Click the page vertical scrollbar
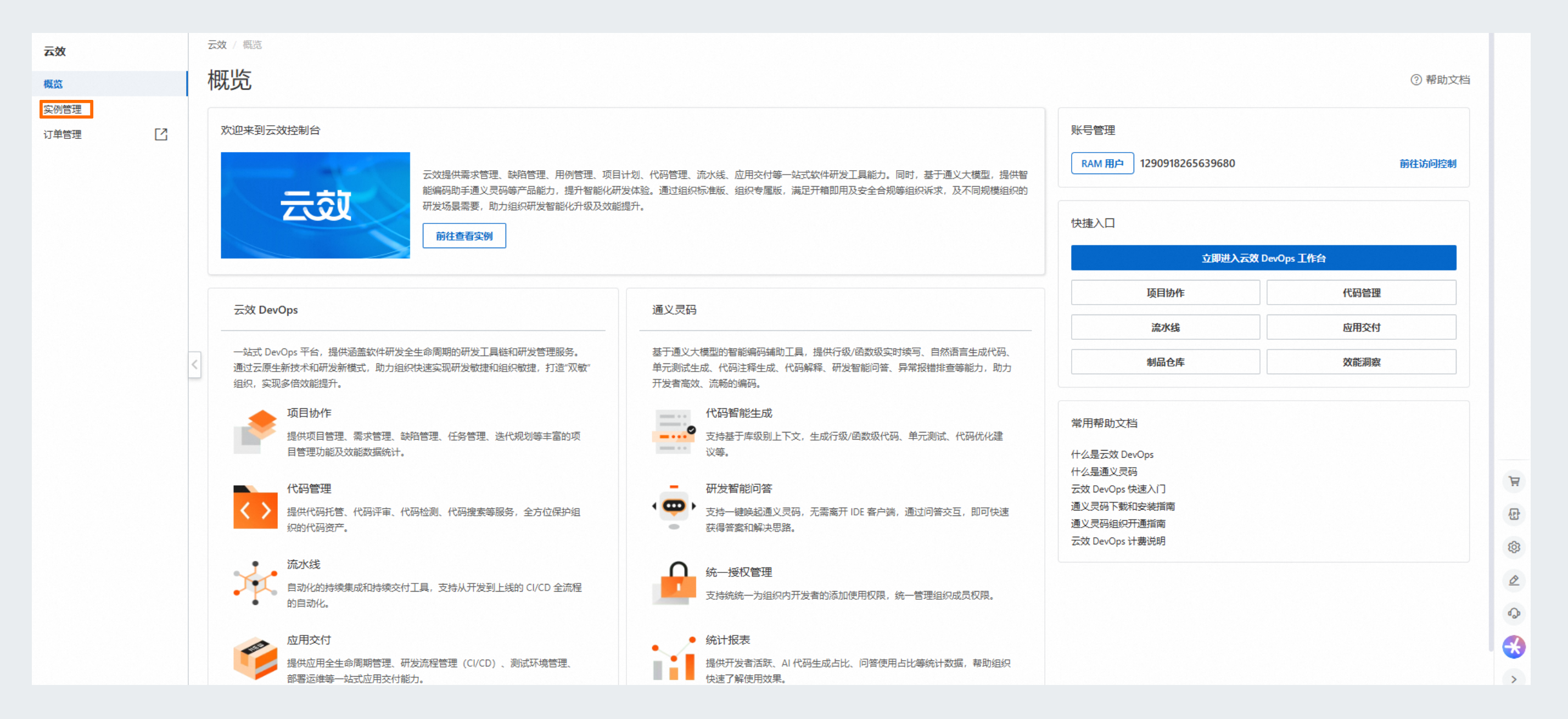 click(x=1491, y=341)
